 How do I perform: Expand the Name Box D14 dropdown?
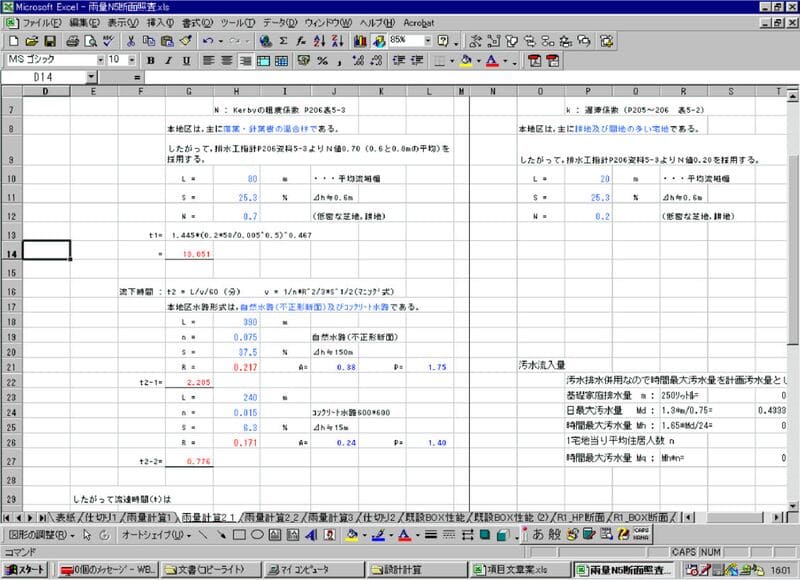coord(91,77)
